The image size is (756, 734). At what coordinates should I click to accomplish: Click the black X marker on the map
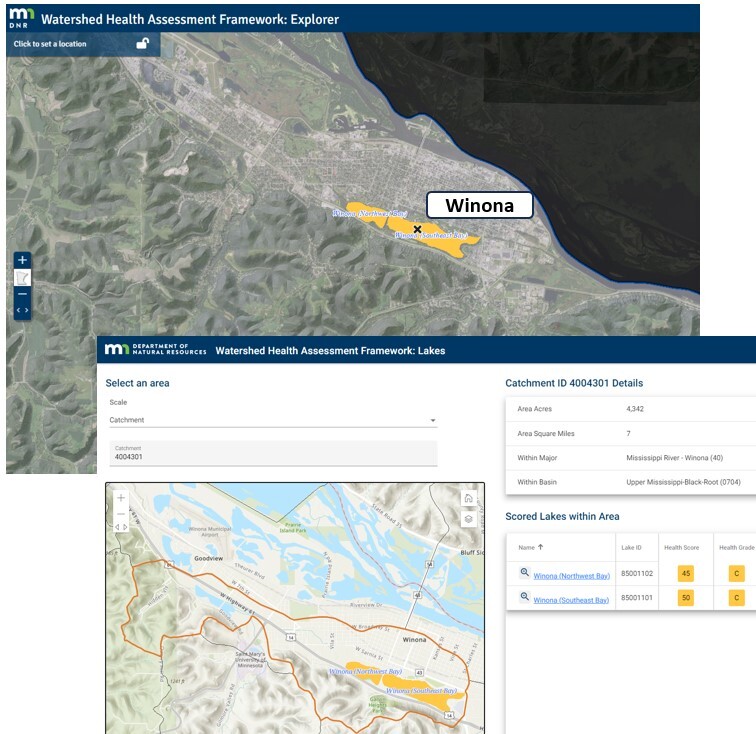point(418,229)
